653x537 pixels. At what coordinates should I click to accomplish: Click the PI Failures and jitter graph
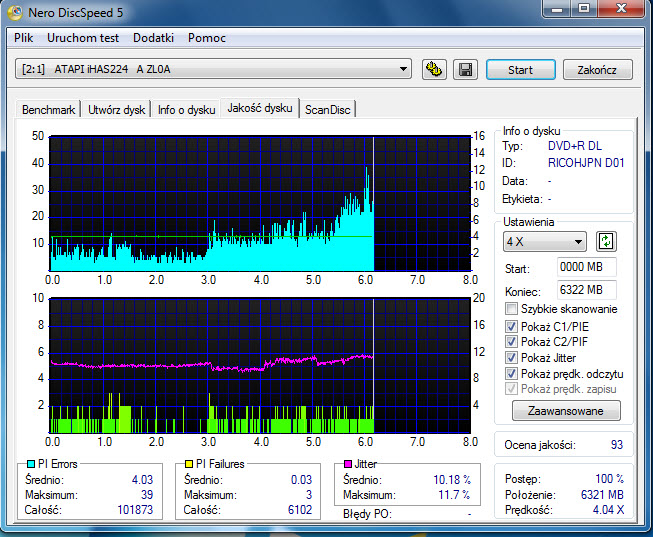pos(260,365)
